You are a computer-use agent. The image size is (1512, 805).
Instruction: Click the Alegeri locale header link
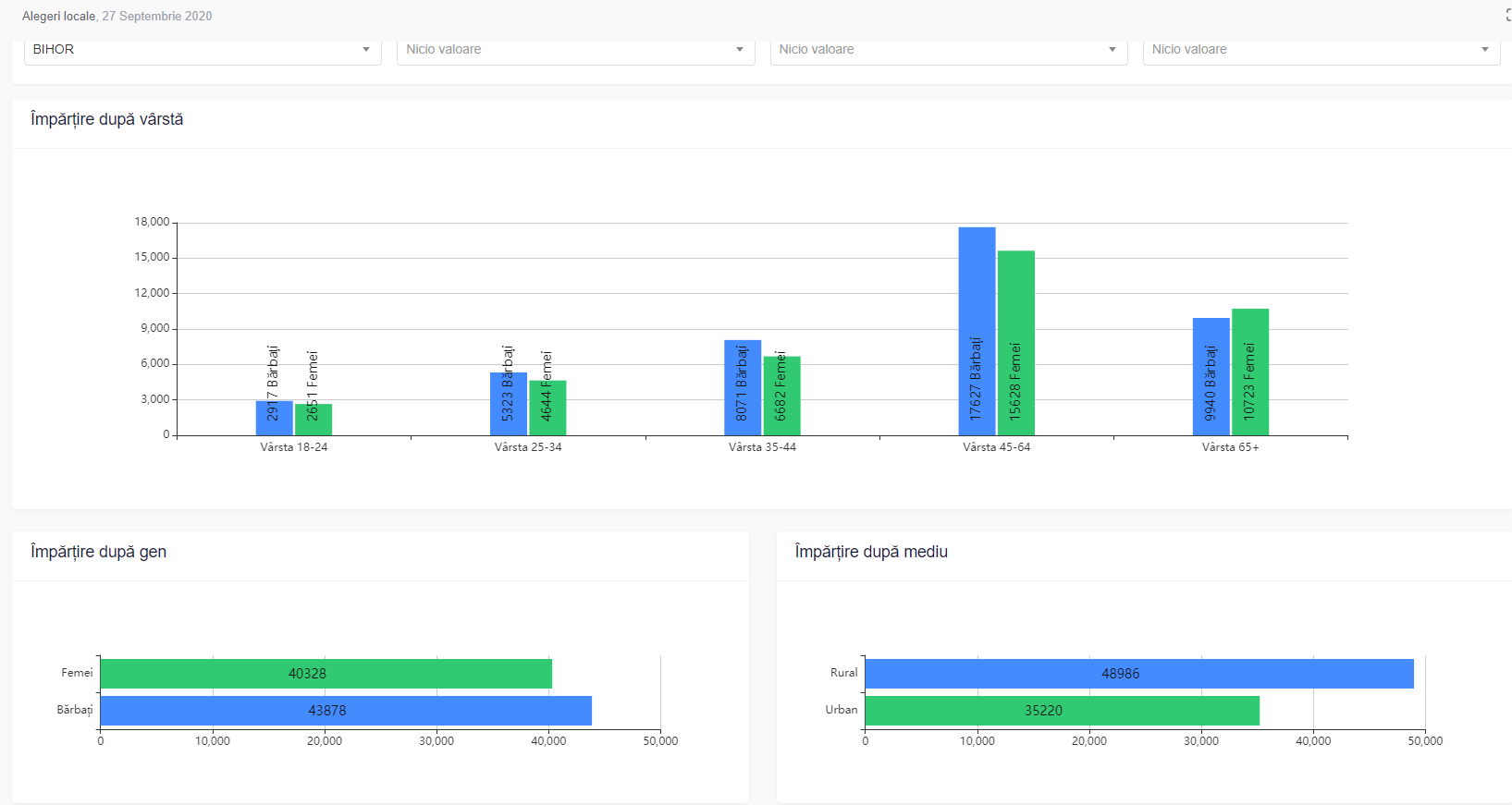(x=59, y=17)
